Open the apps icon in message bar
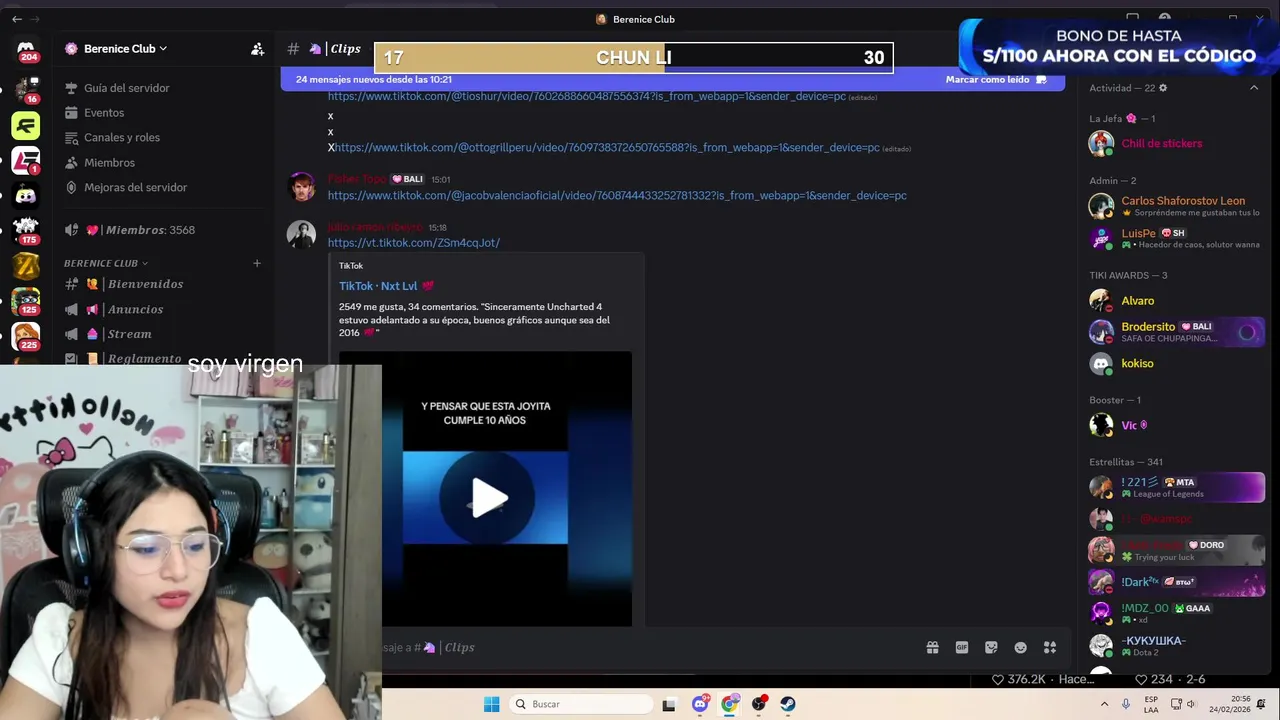1280x720 pixels. point(1050,648)
